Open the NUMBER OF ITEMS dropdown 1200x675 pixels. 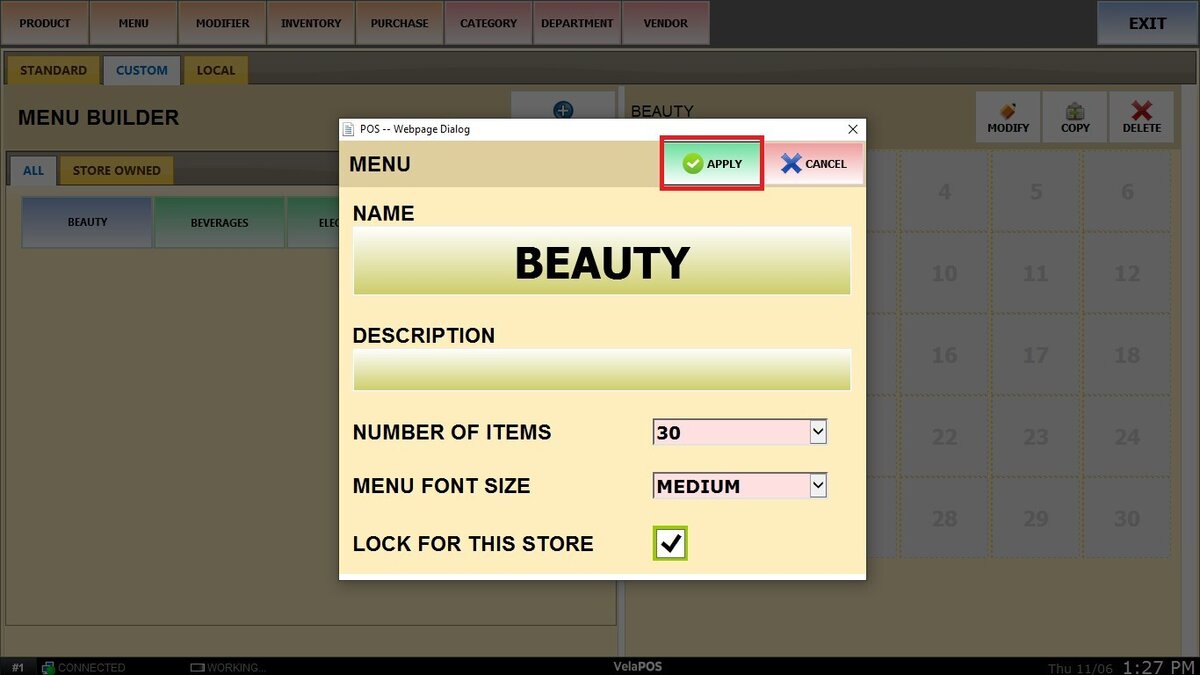coord(740,432)
